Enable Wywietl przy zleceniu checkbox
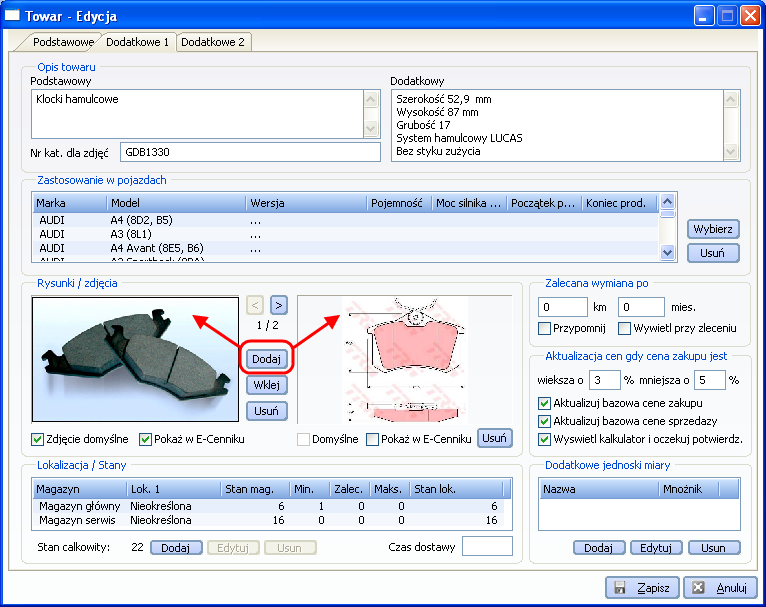 [624, 329]
